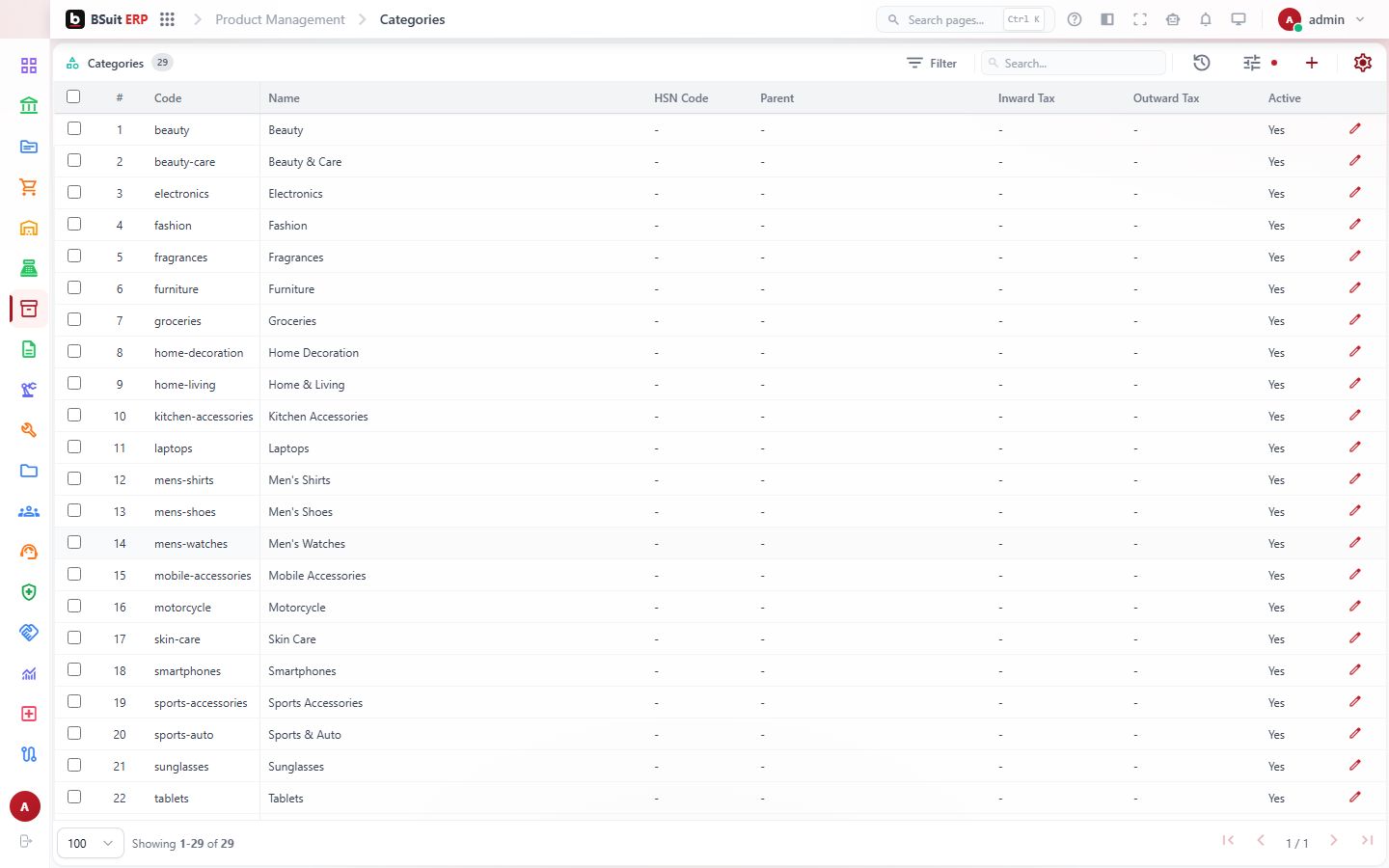Sort by the Name column header
Image resolution: width=1389 pixels, height=868 pixels.
(284, 98)
